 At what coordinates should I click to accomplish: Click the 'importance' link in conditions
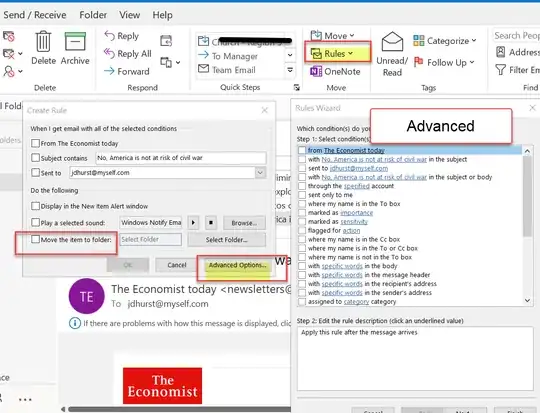point(356,213)
